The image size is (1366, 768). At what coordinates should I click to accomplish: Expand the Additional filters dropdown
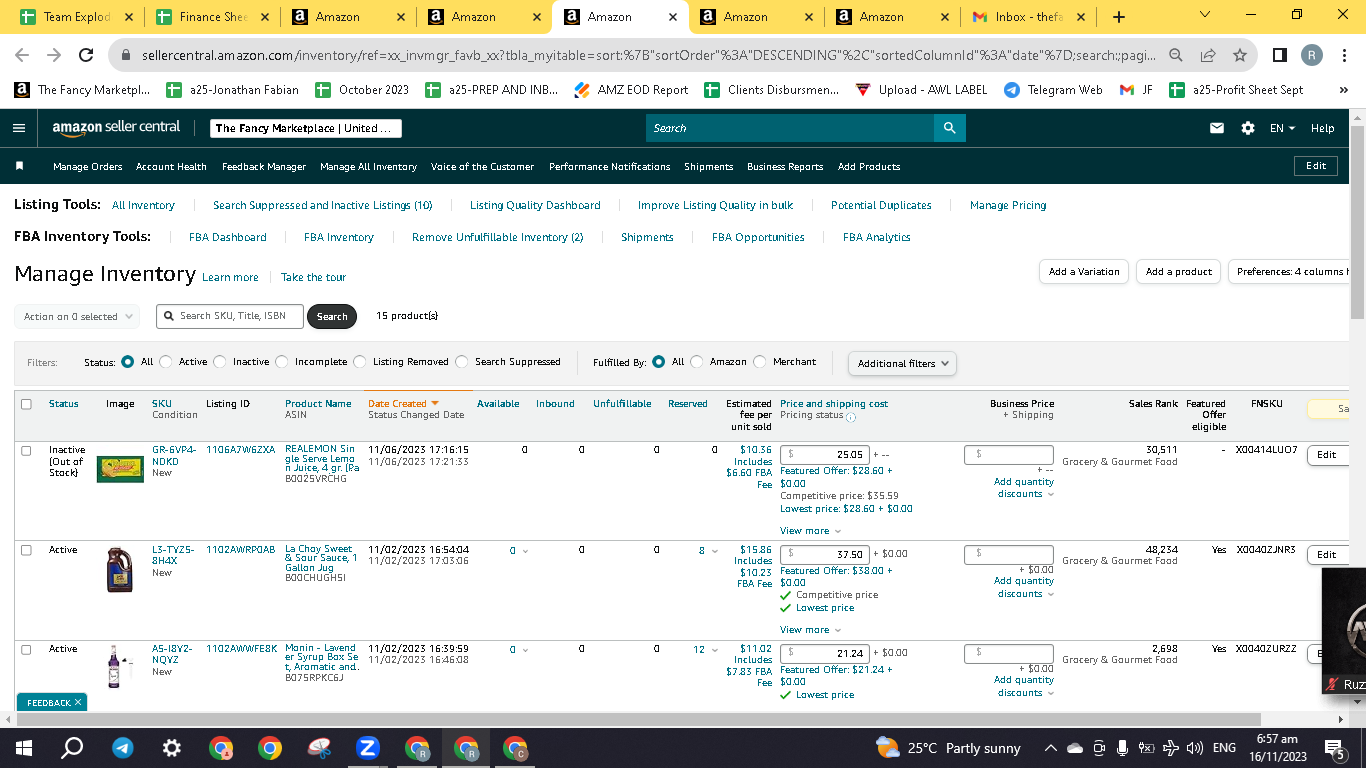point(902,363)
